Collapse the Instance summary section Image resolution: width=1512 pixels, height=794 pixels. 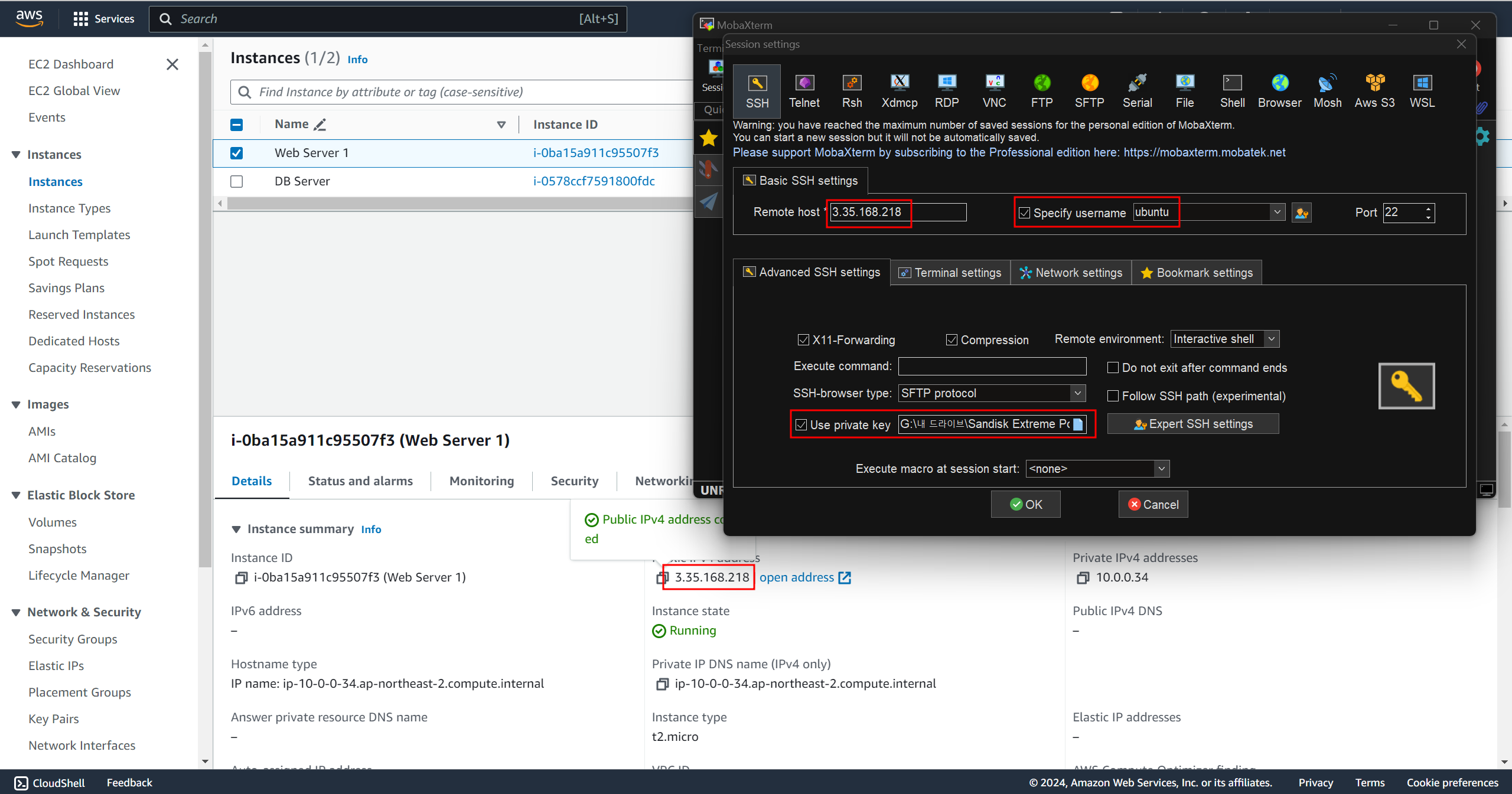(x=236, y=529)
